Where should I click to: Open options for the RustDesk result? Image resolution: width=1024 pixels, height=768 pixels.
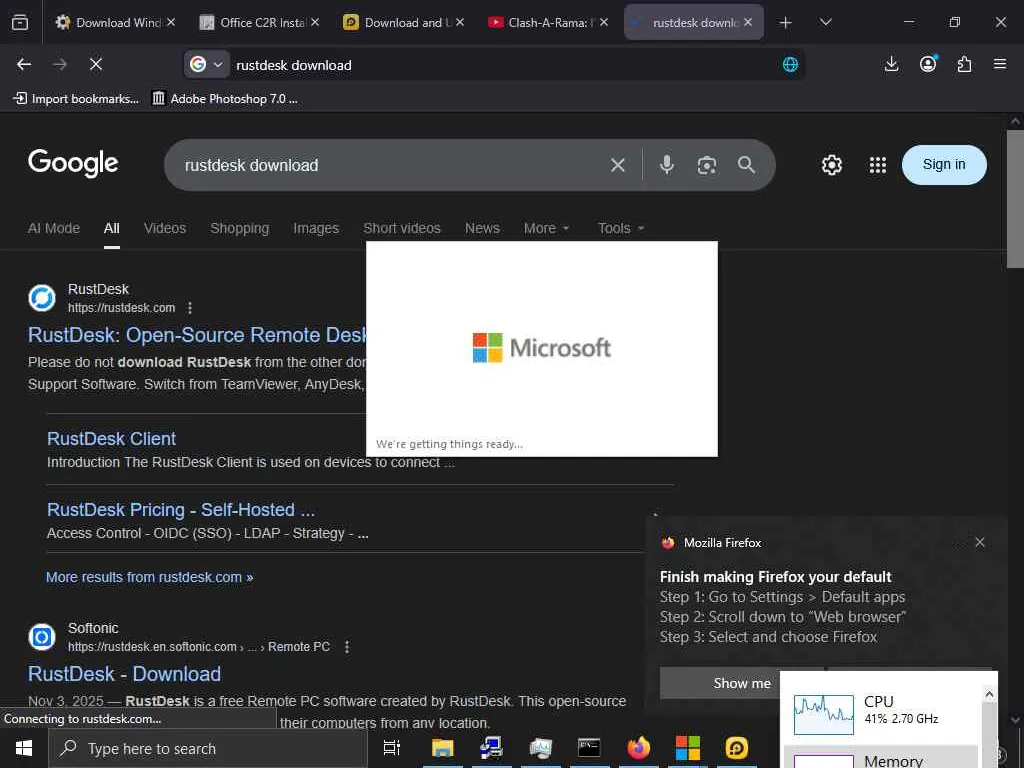pyautogui.click(x=190, y=308)
